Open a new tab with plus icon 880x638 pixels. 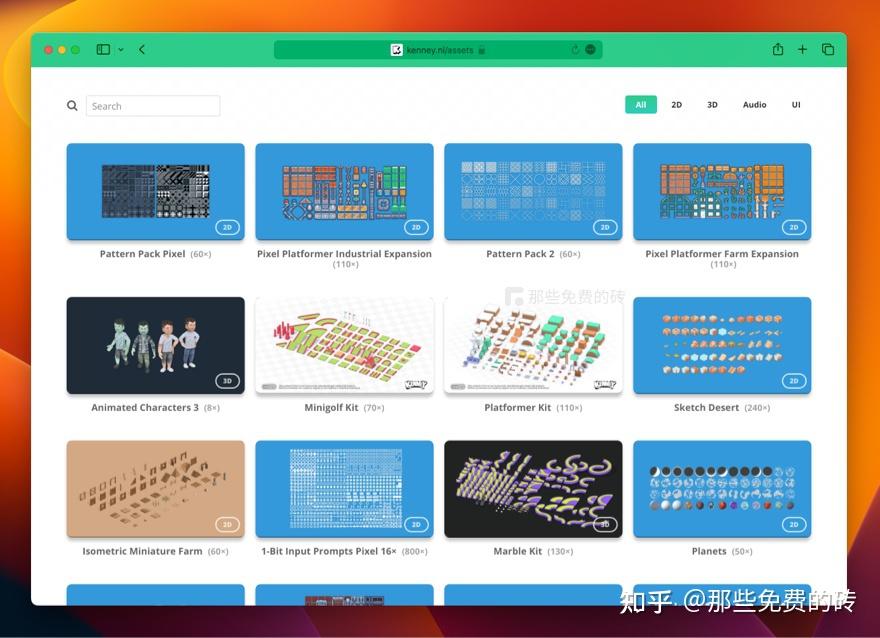coord(803,49)
